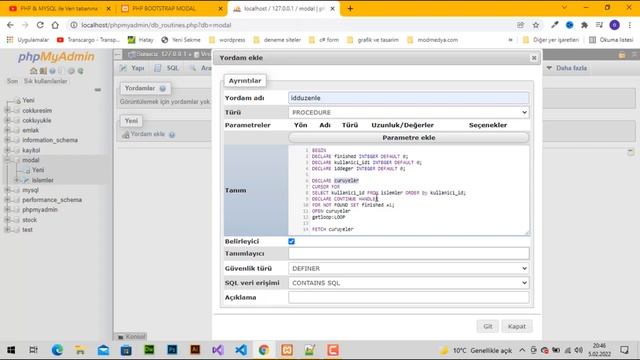Collapse all navigation tree items icon
The image size is (640, 360).
98,89
